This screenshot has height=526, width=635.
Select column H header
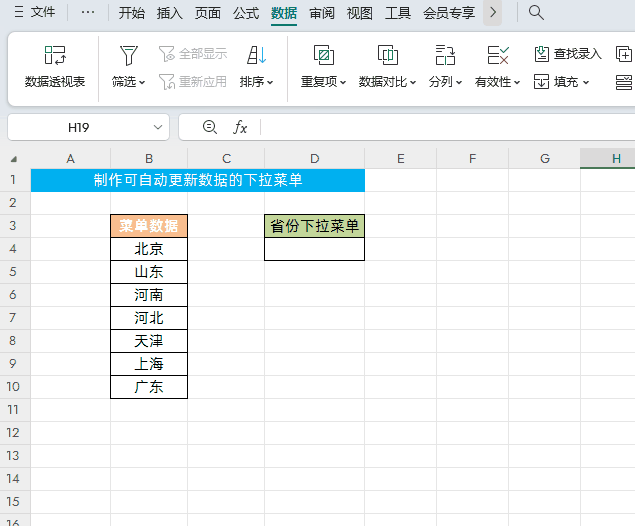click(607, 158)
